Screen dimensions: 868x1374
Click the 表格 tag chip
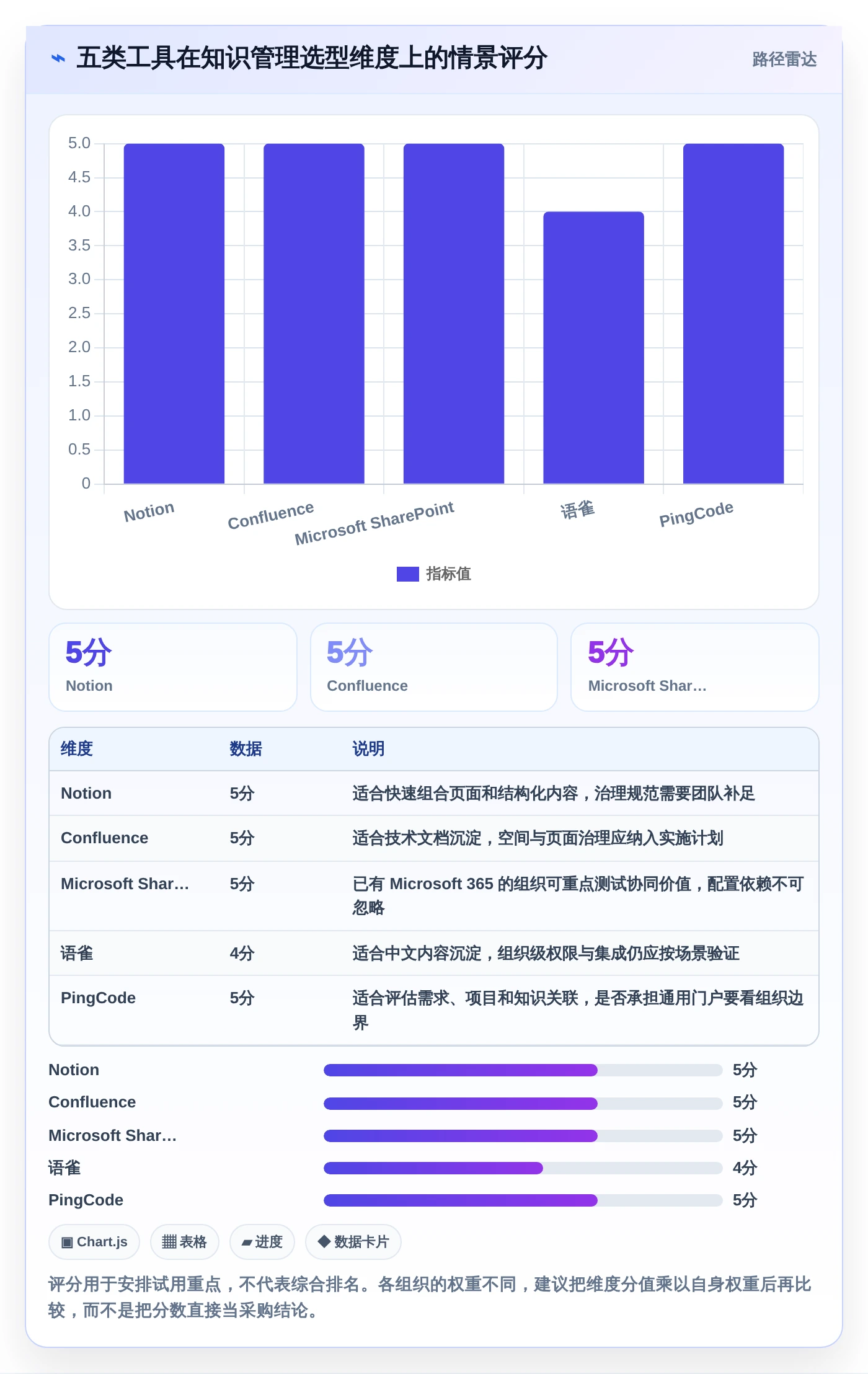point(184,1242)
